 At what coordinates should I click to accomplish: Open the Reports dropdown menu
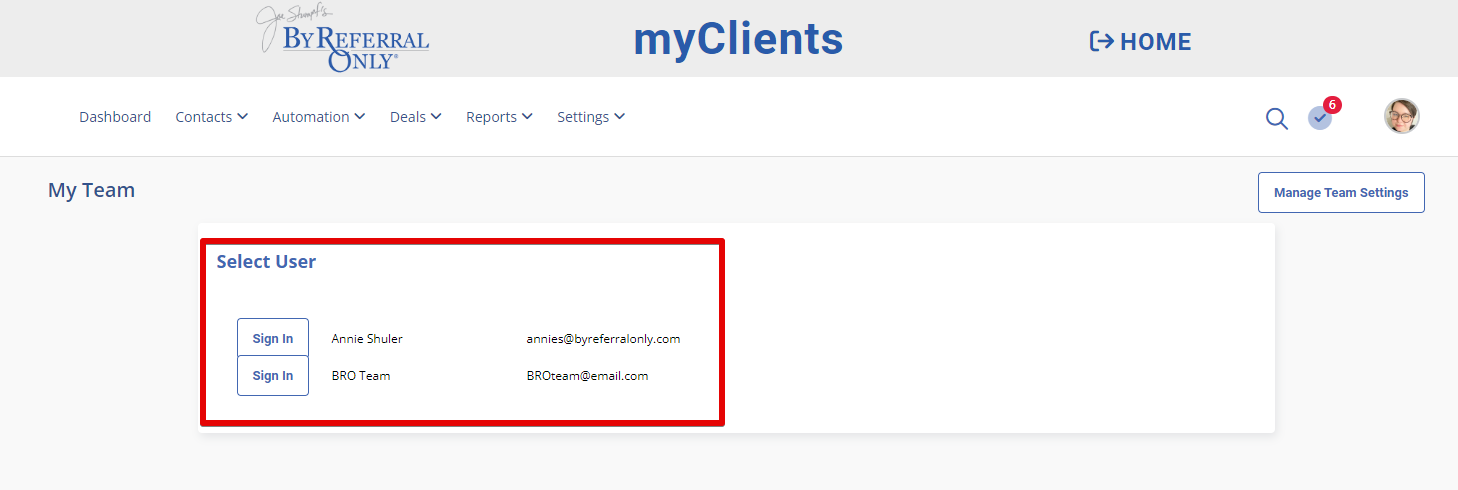click(499, 117)
